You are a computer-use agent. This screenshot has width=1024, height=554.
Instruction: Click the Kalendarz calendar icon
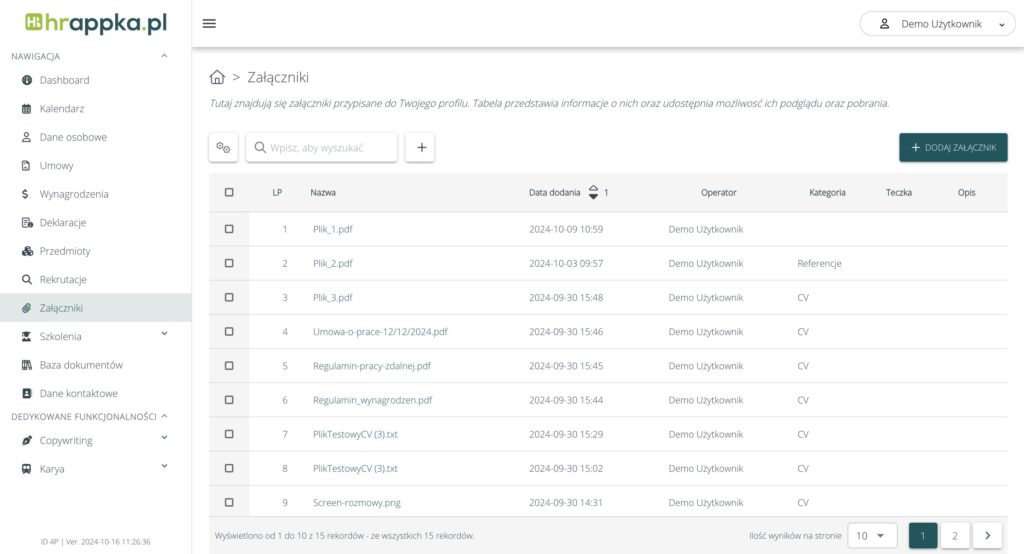coord(27,108)
